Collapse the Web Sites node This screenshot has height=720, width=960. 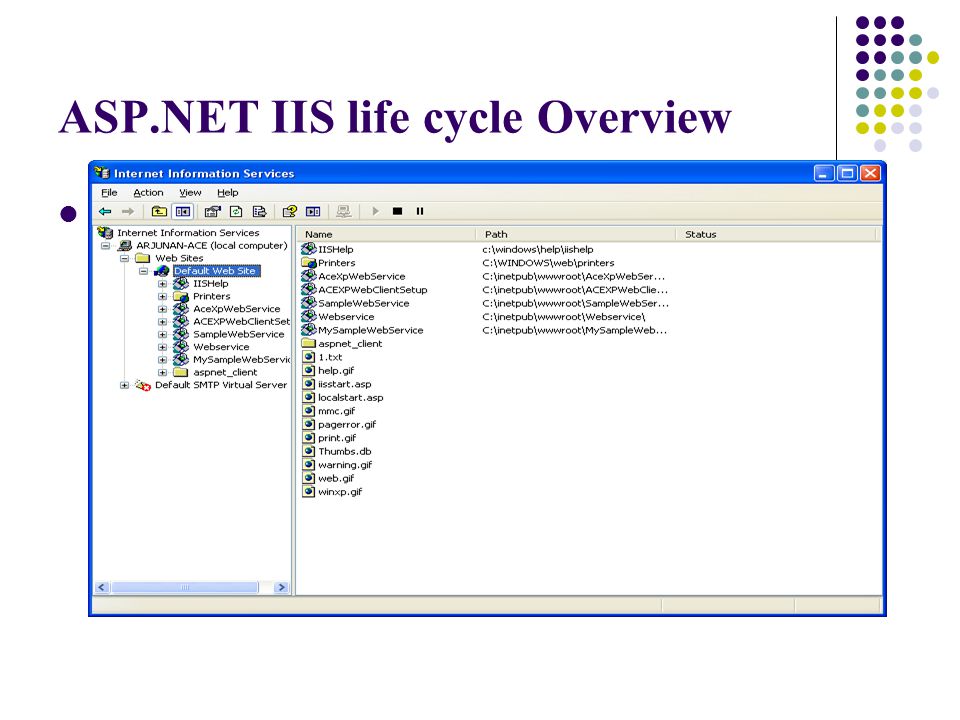124,258
